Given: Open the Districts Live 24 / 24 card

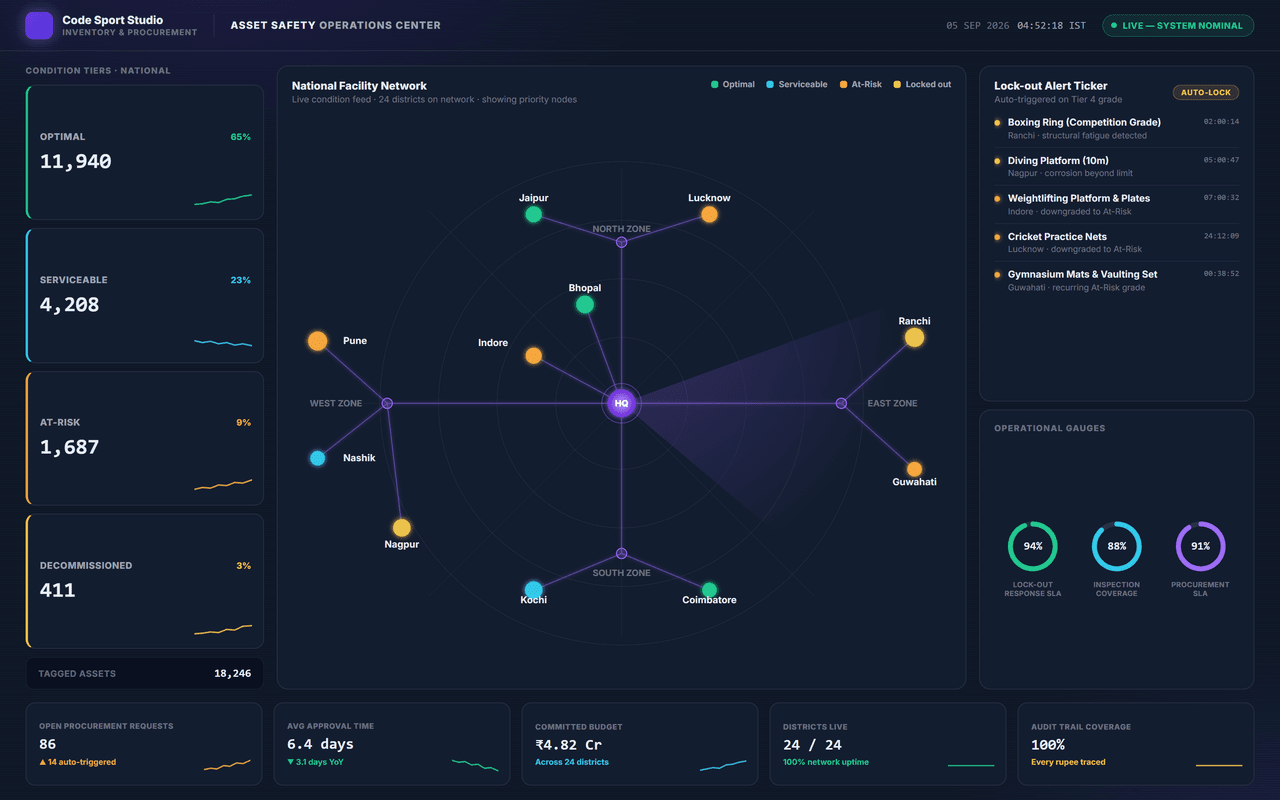Looking at the screenshot, I should (888, 744).
